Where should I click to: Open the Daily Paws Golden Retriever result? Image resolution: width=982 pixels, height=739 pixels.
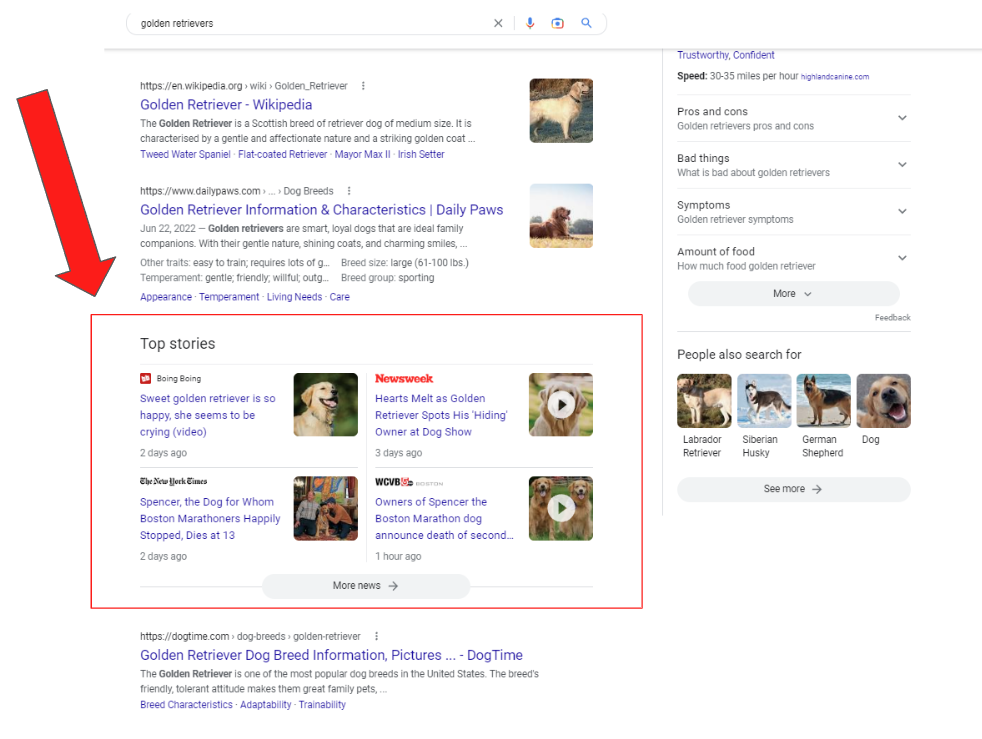click(x=321, y=210)
